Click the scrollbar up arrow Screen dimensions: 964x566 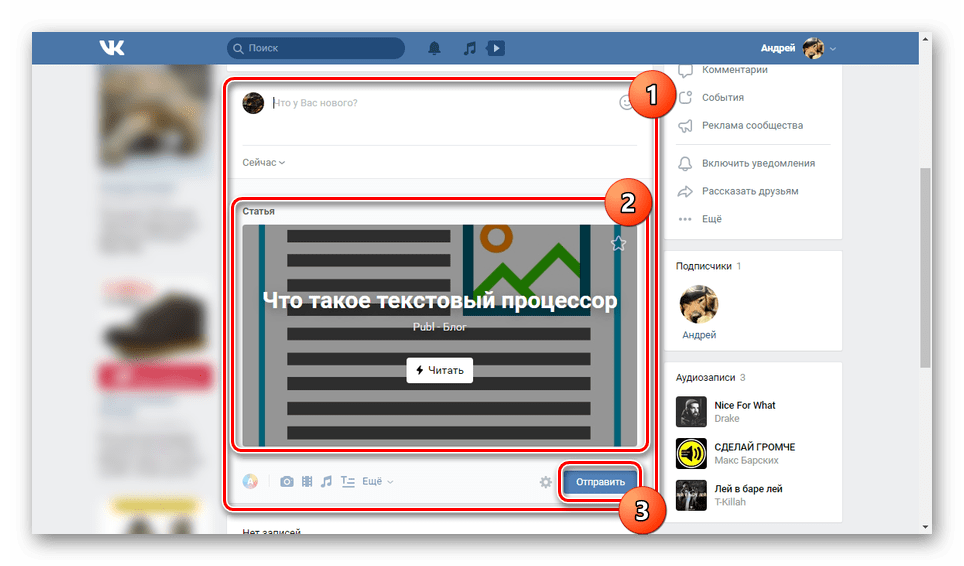pyautogui.click(x=925, y=39)
